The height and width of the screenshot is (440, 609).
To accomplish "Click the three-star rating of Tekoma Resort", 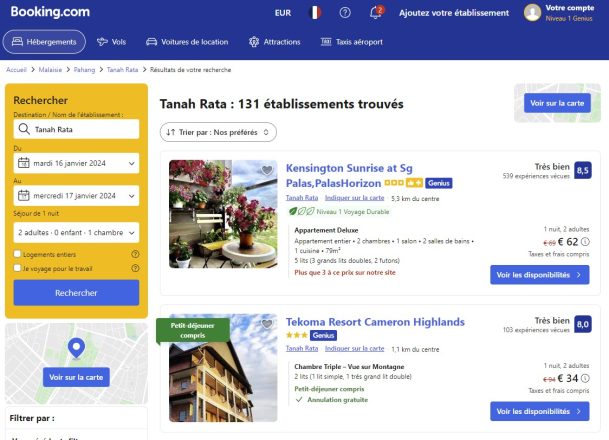I will 297,335.
